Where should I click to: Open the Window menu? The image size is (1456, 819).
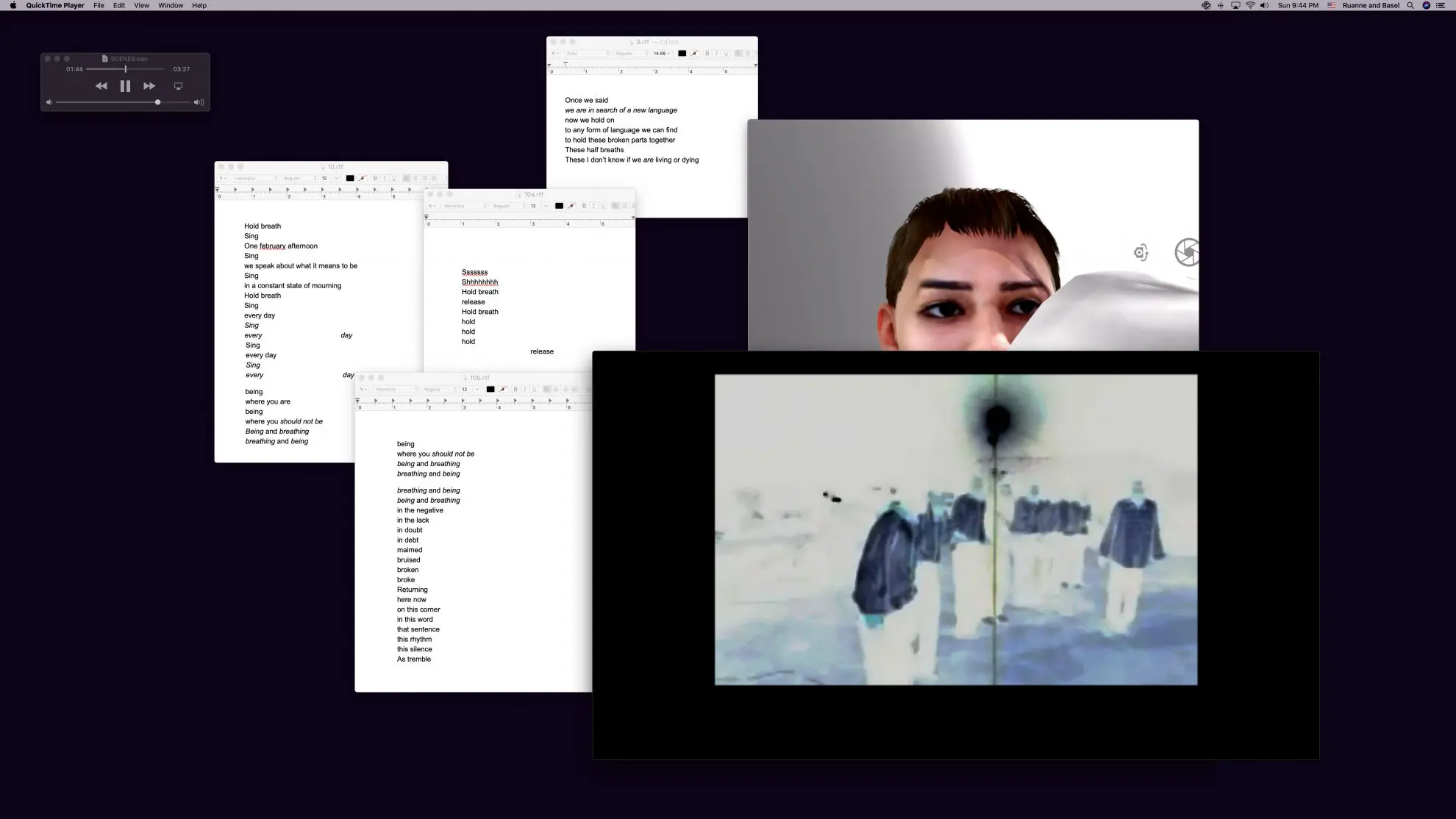tap(171, 5)
